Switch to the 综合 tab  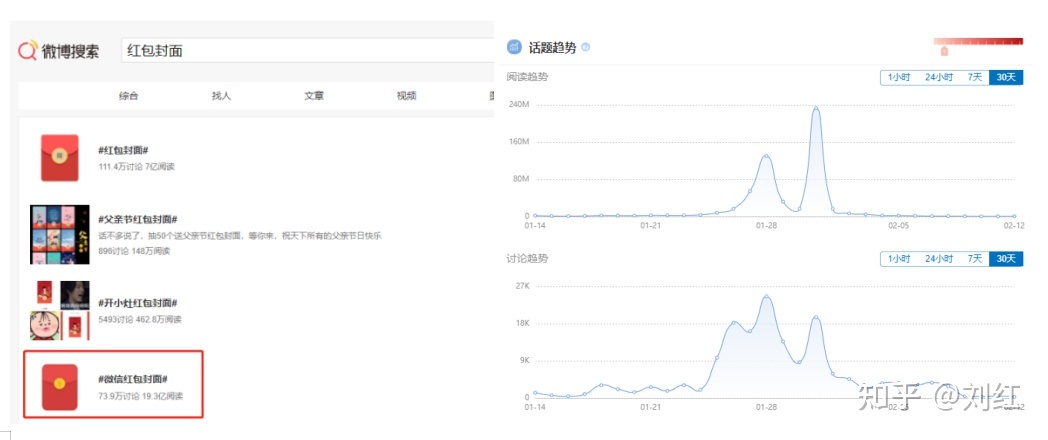[128, 96]
